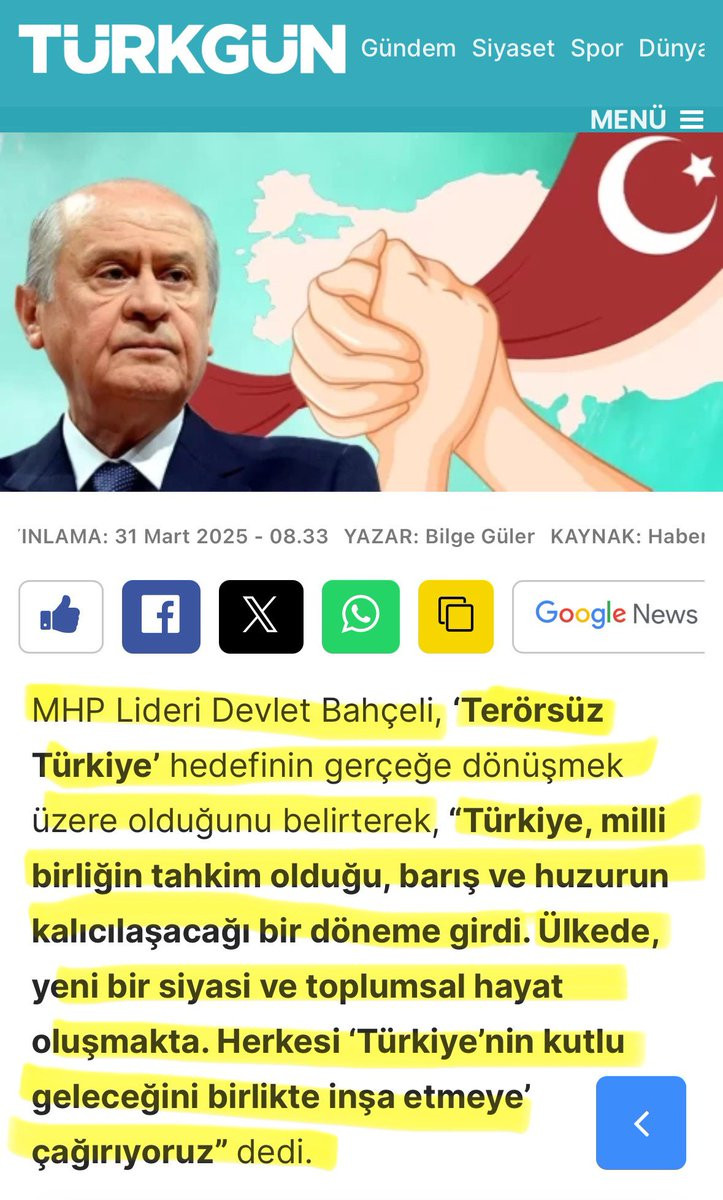Screen dimensions: 723x1200
Task: Click the thumbs-up like icon
Action: (61, 617)
